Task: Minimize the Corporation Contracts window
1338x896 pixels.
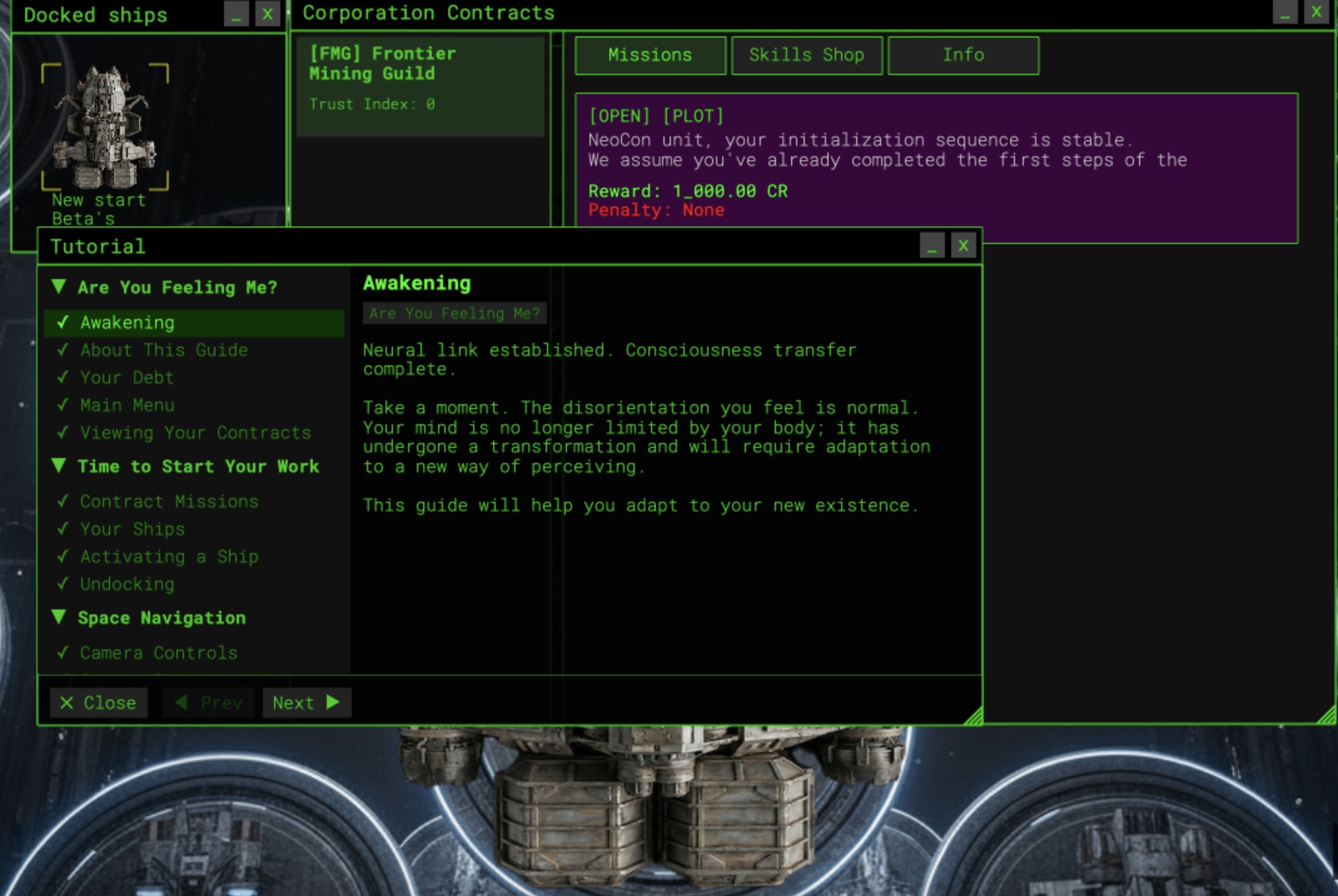Action: [1285, 13]
